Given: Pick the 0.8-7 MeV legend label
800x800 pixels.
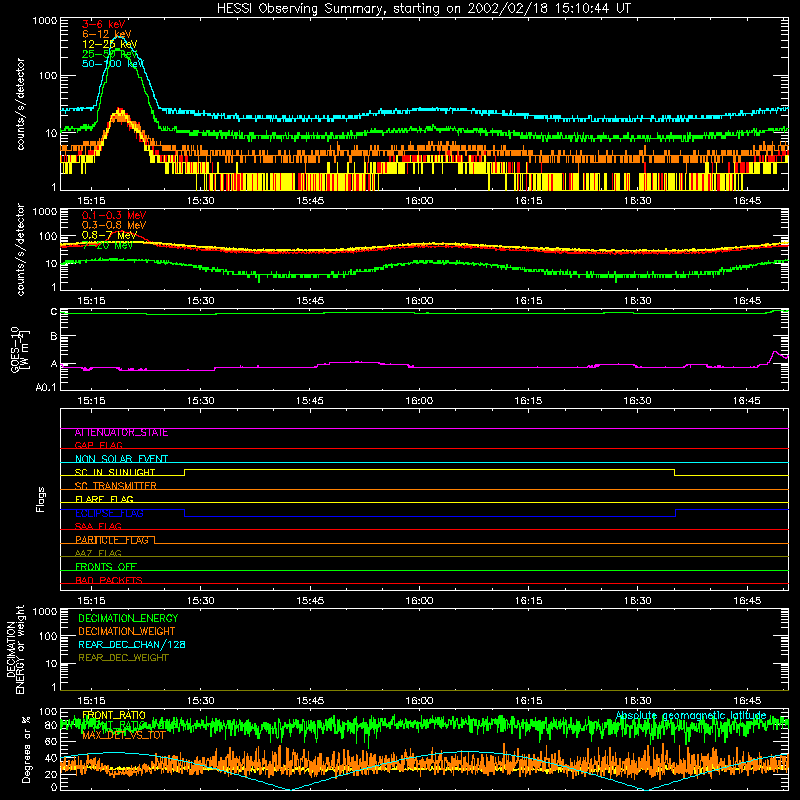Looking at the screenshot, I should [109, 235].
